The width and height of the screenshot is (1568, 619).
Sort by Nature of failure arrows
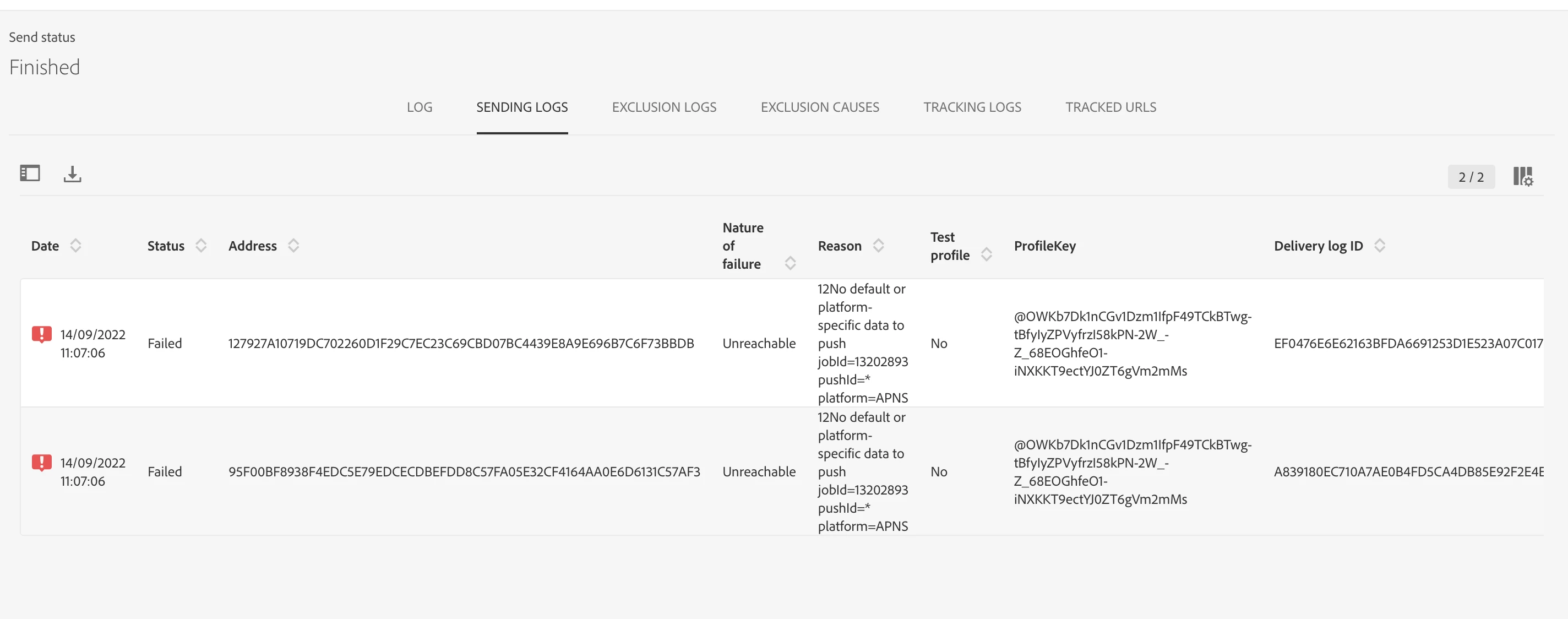[790, 264]
